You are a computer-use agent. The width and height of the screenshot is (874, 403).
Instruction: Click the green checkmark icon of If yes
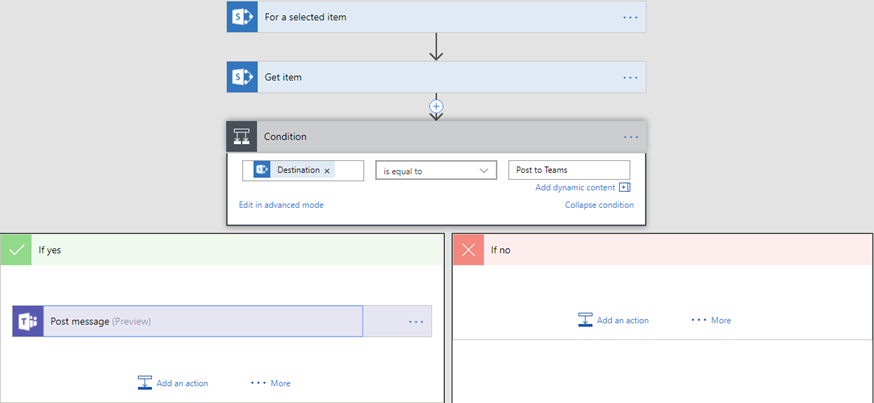[16, 250]
